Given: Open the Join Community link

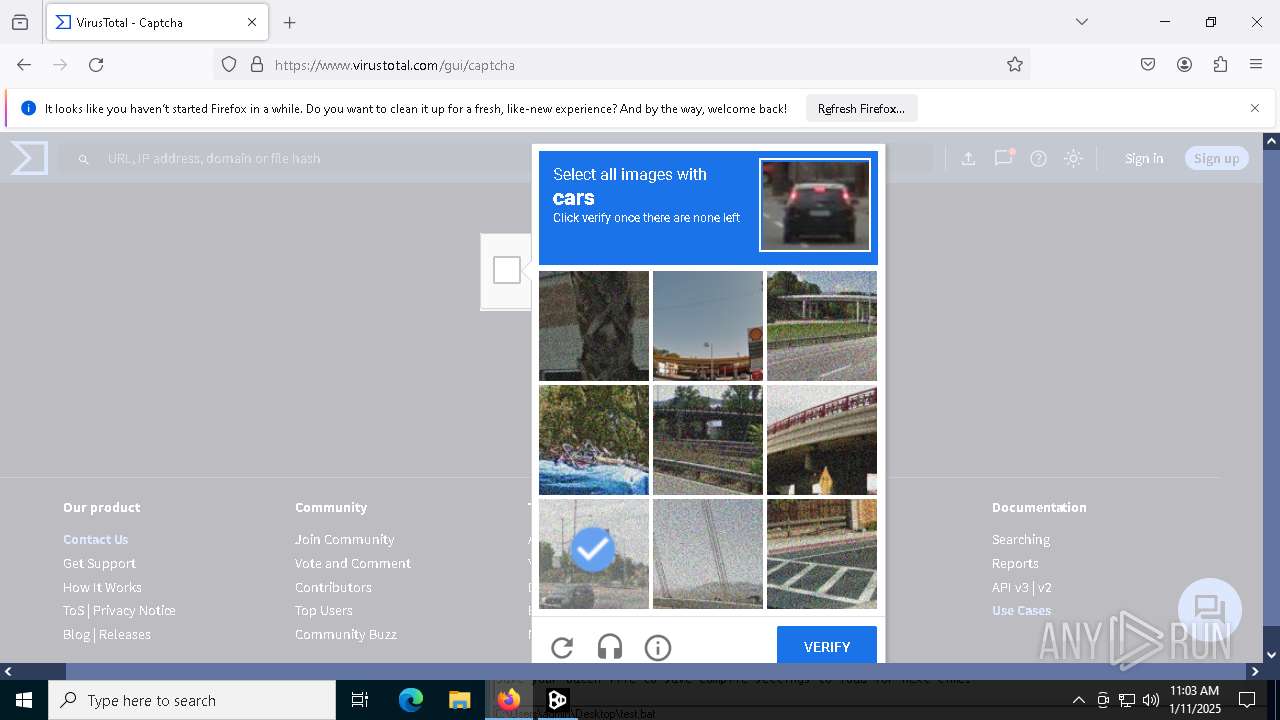Looking at the screenshot, I should (344, 539).
